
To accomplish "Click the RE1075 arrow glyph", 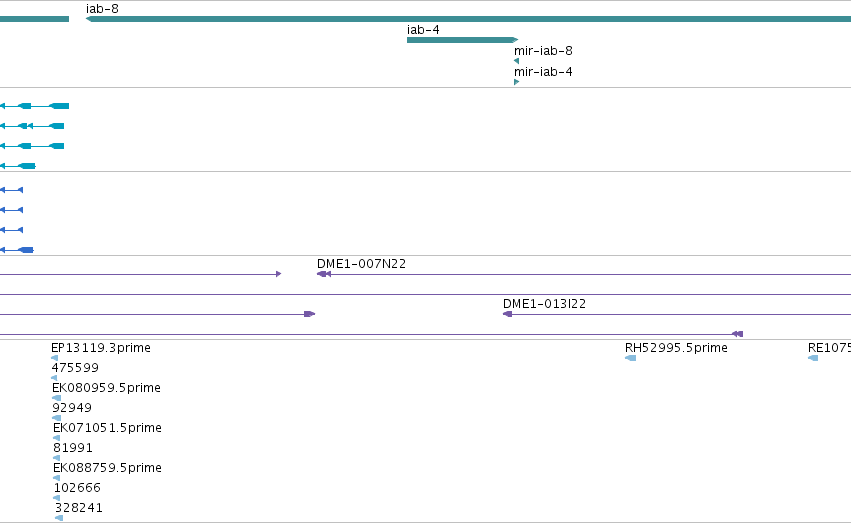I will click(x=813, y=358).
